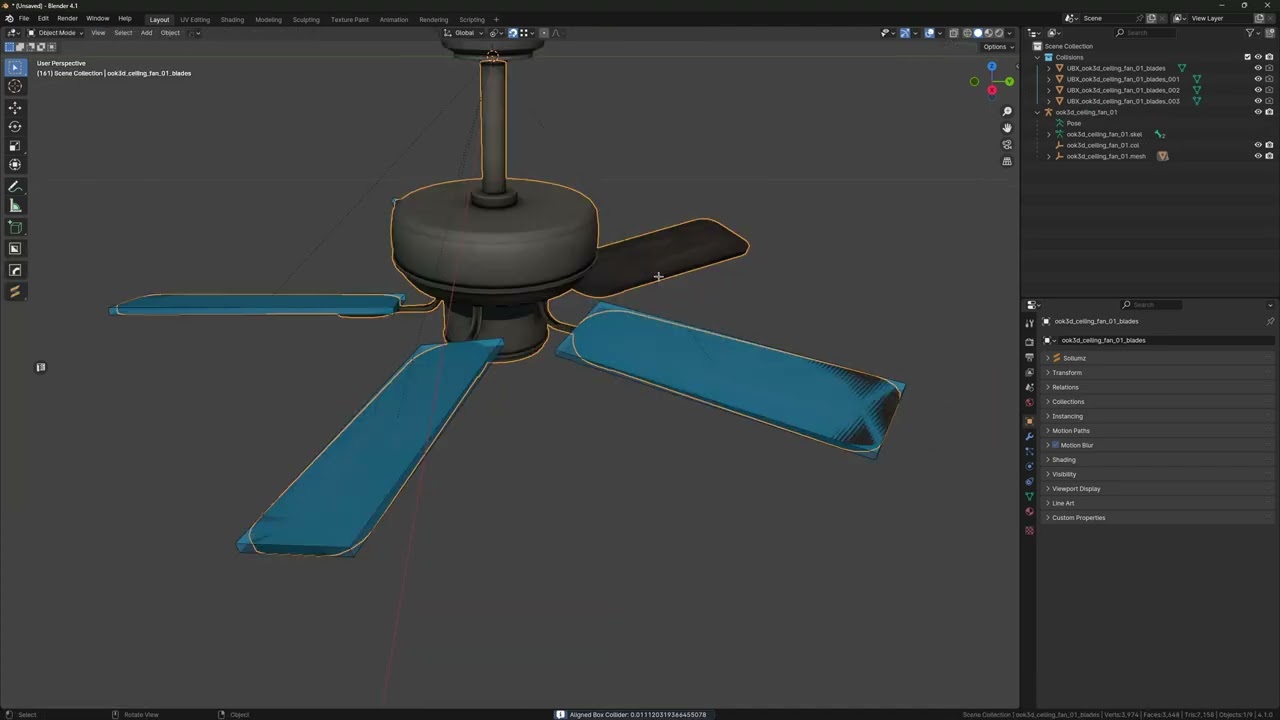The width and height of the screenshot is (1280, 720).
Task: Toggle X-ray mode in viewport header
Action: (x=954, y=33)
